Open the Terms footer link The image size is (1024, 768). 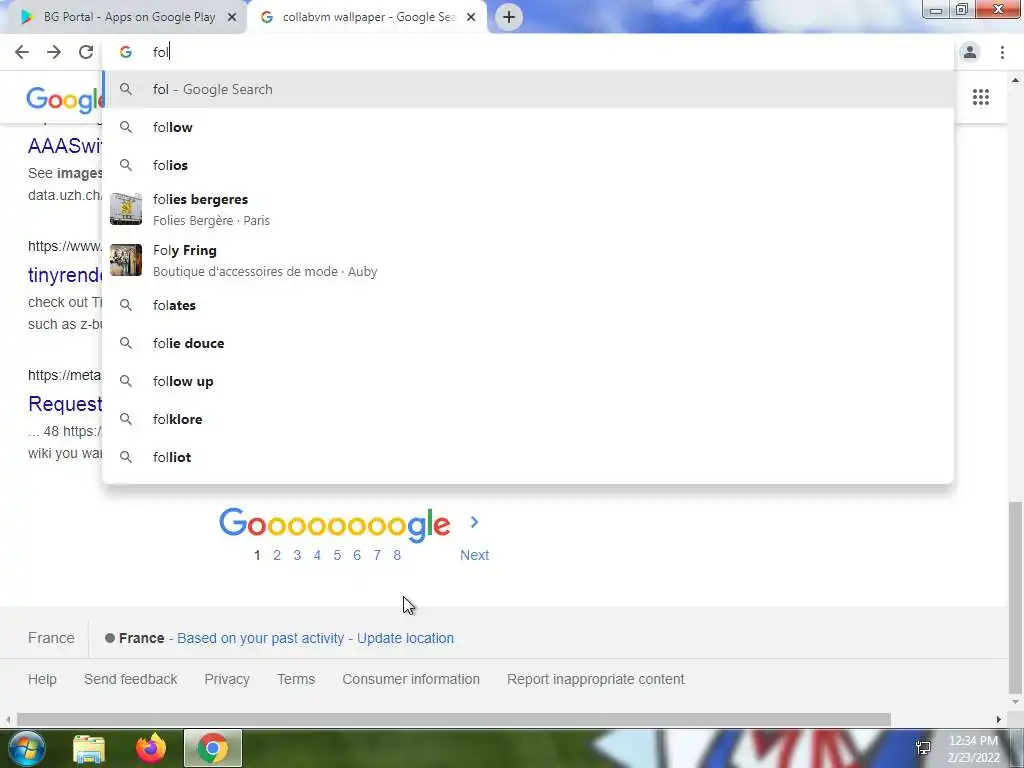tap(296, 679)
